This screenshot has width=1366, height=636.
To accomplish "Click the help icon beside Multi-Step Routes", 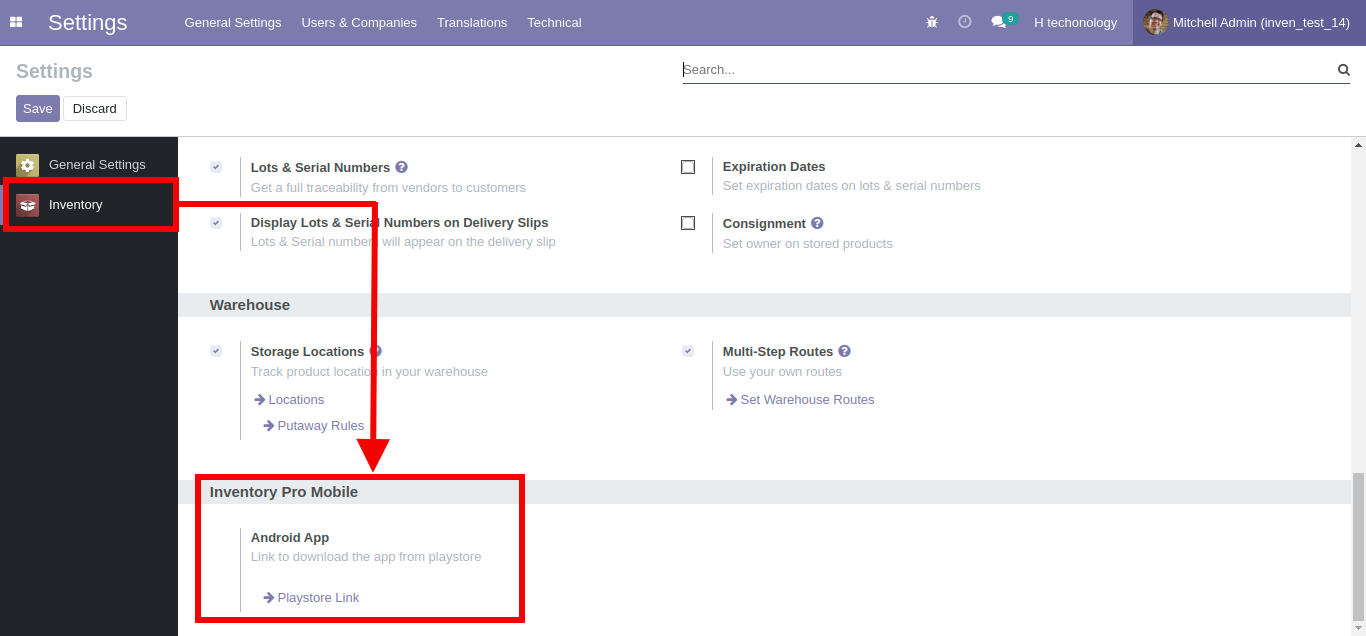I will [x=843, y=351].
